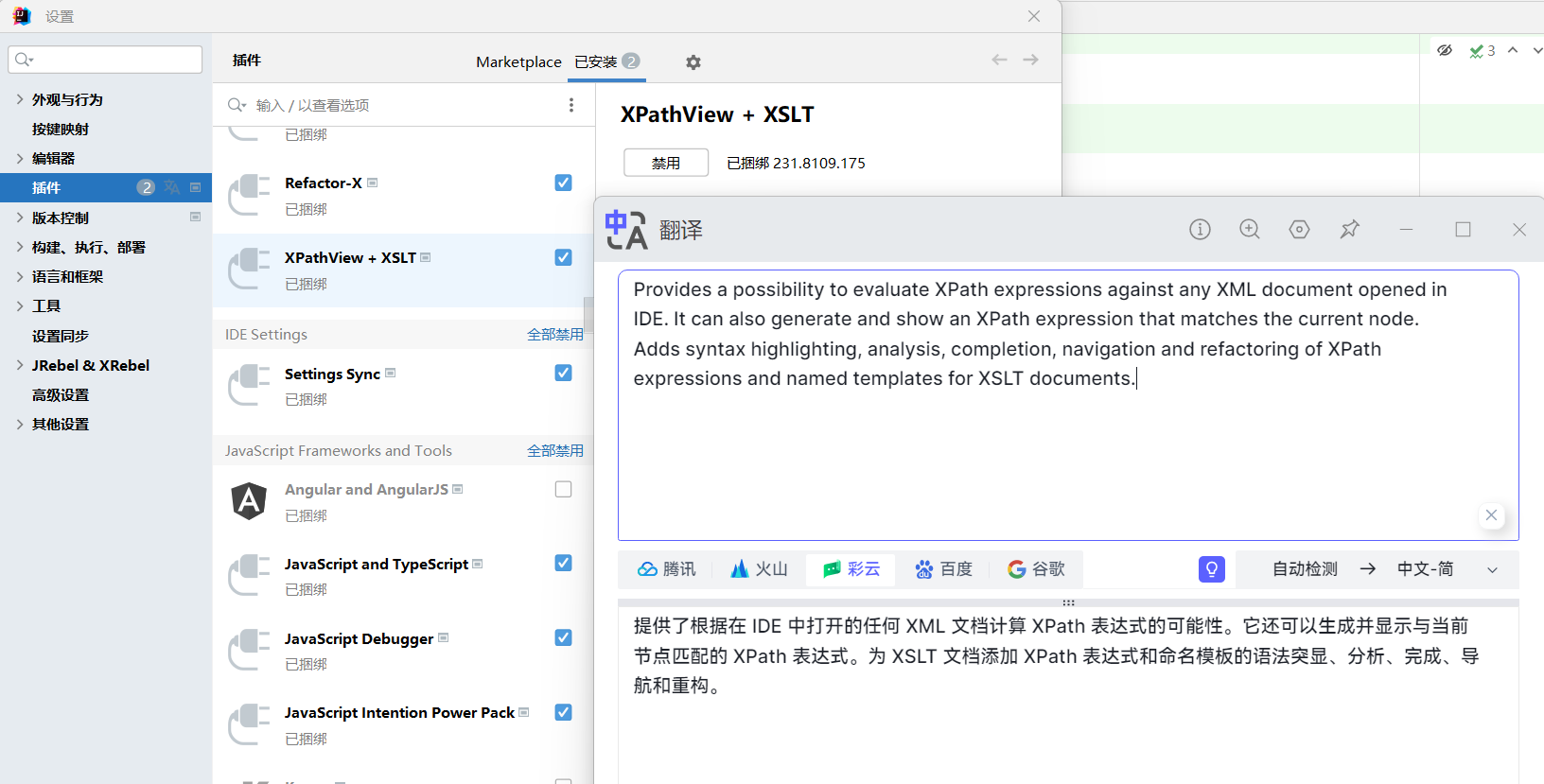Click the translation app logo icon

[626, 230]
